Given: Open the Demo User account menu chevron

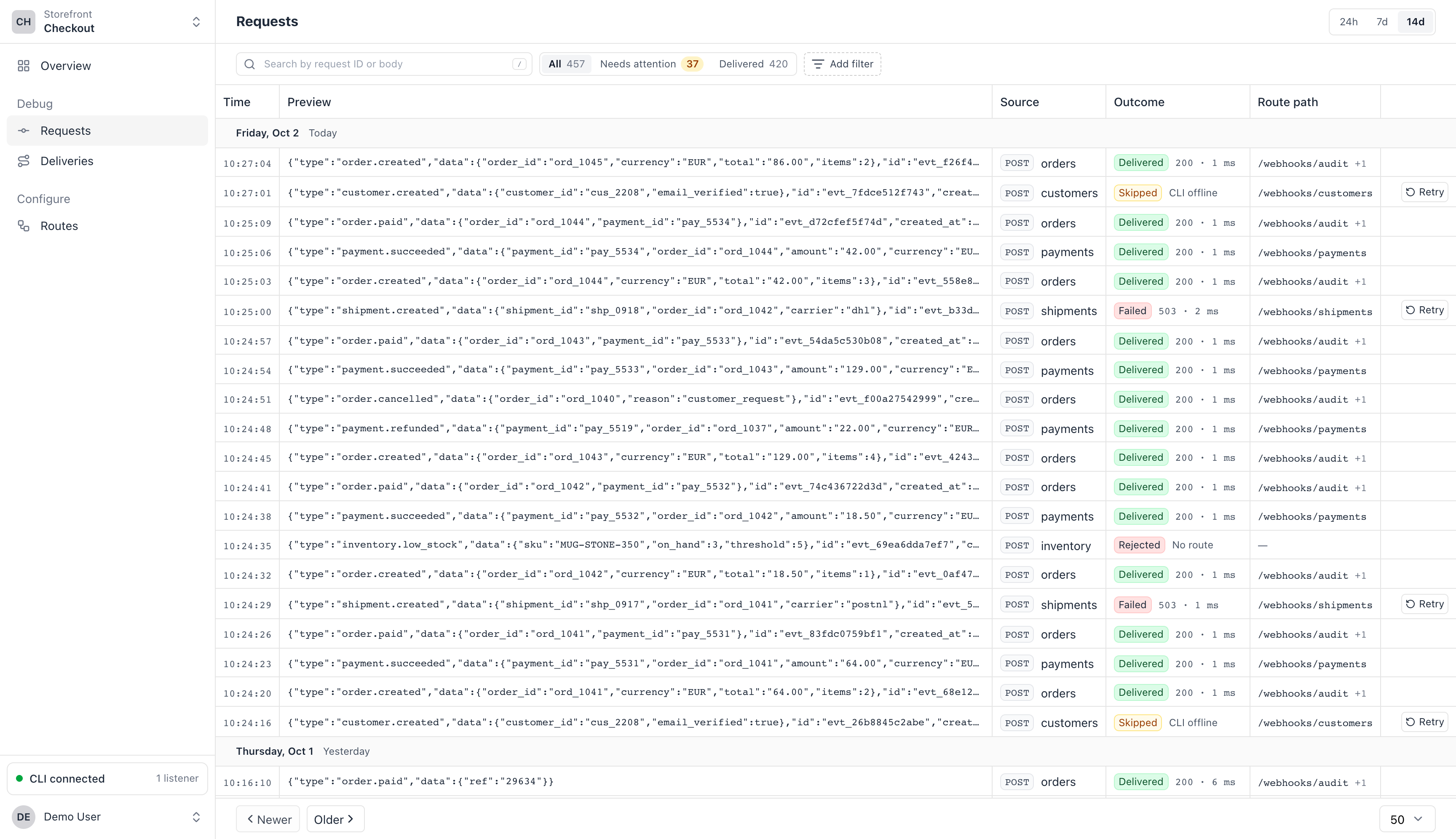Looking at the screenshot, I should click(196, 817).
